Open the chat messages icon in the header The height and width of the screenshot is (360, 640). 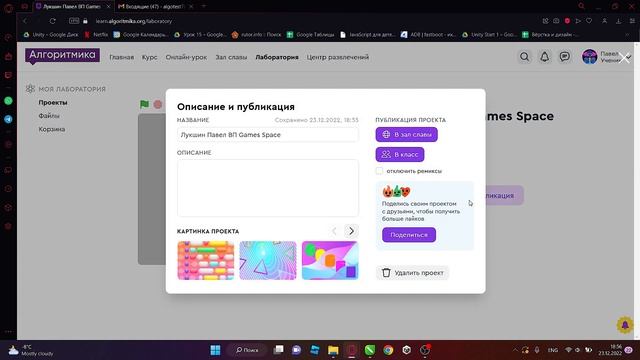[x=564, y=57]
